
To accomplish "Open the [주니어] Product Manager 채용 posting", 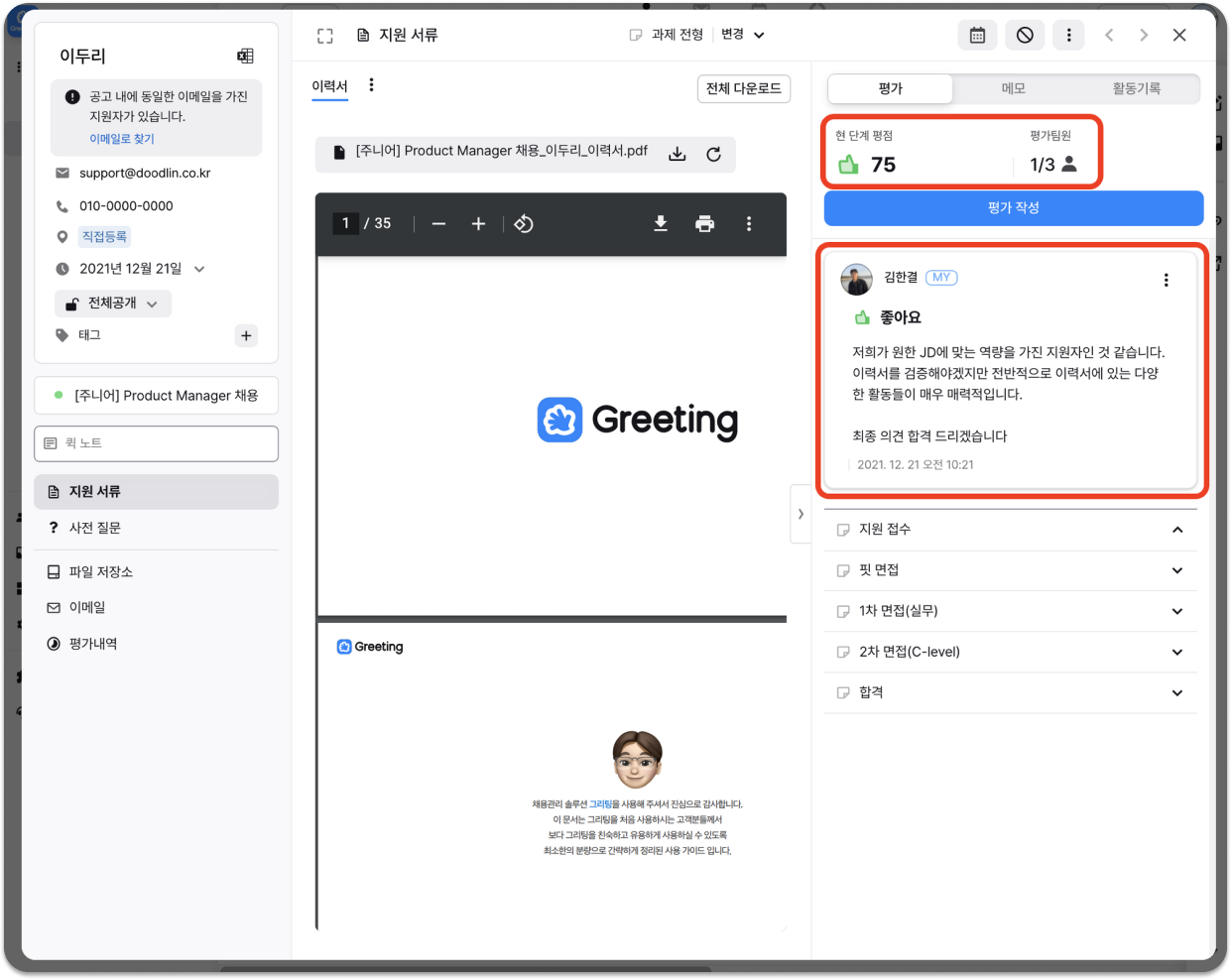I will 156,396.
